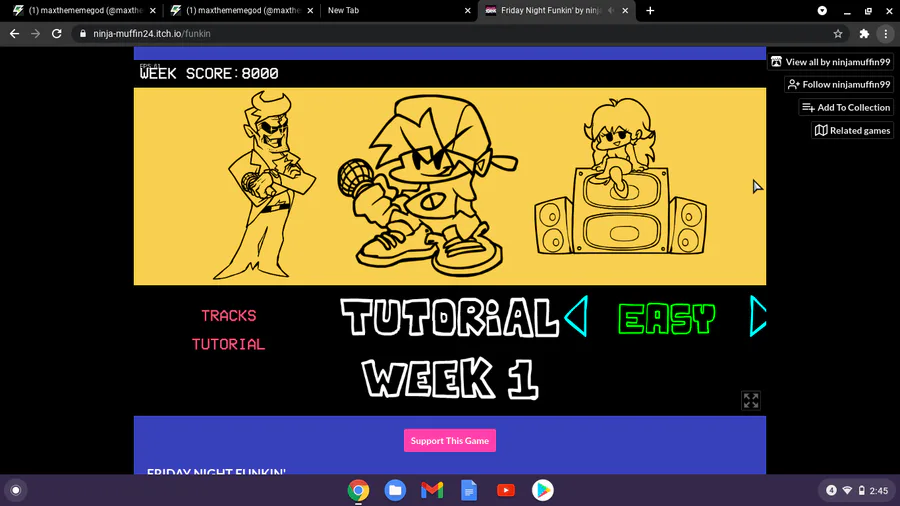900x506 pixels.
Task: Close the first maxthememegod tab
Action: 153,10
